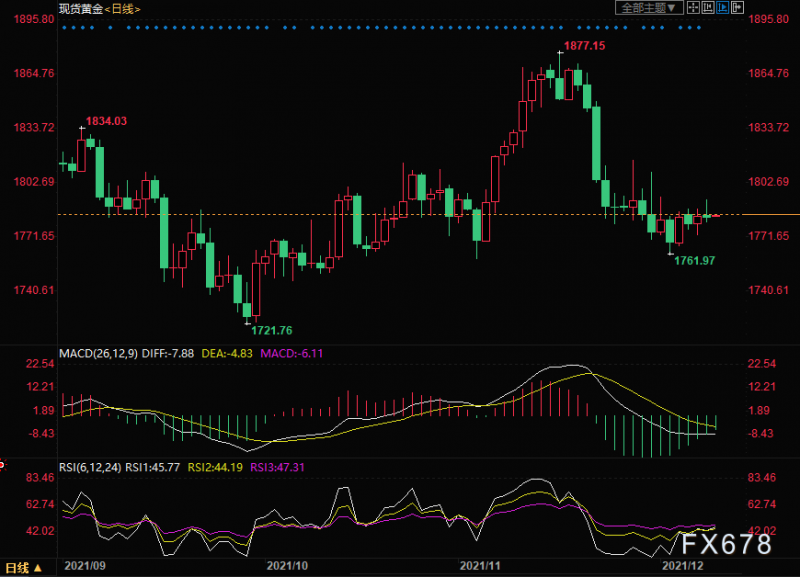
Task: Click the red icon at left edge near RSI
Action: click(3, 465)
